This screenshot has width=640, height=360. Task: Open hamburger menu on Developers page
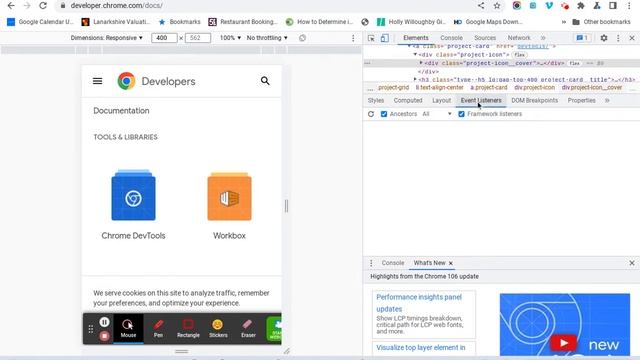98,81
